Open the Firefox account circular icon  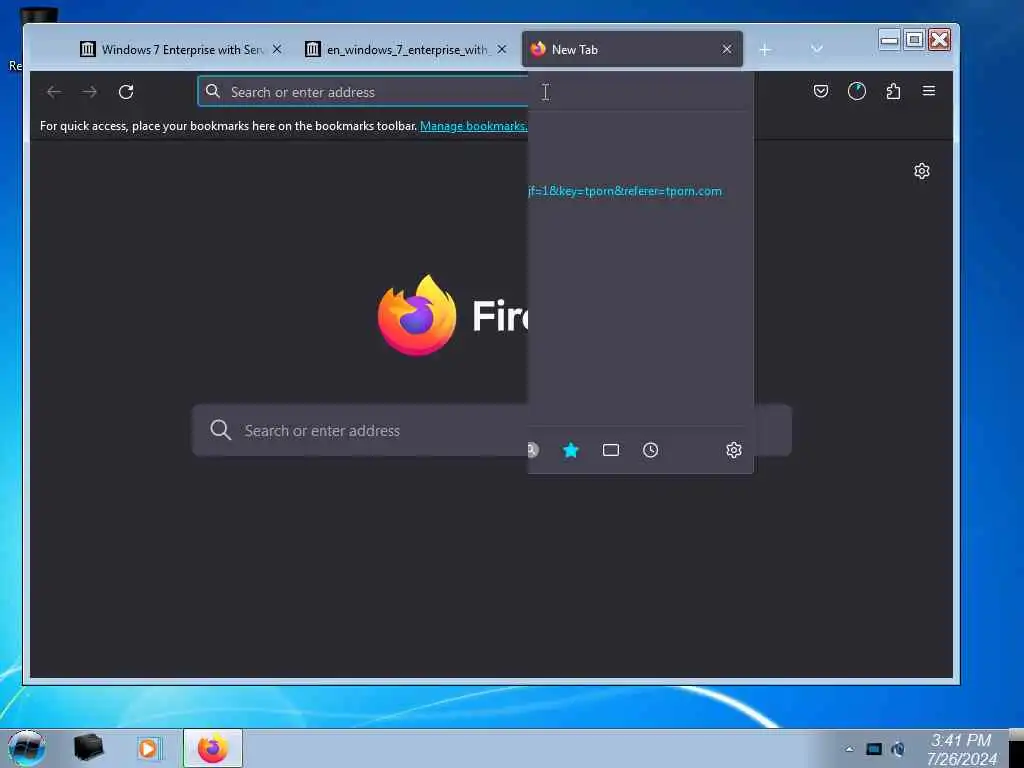[857, 91]
